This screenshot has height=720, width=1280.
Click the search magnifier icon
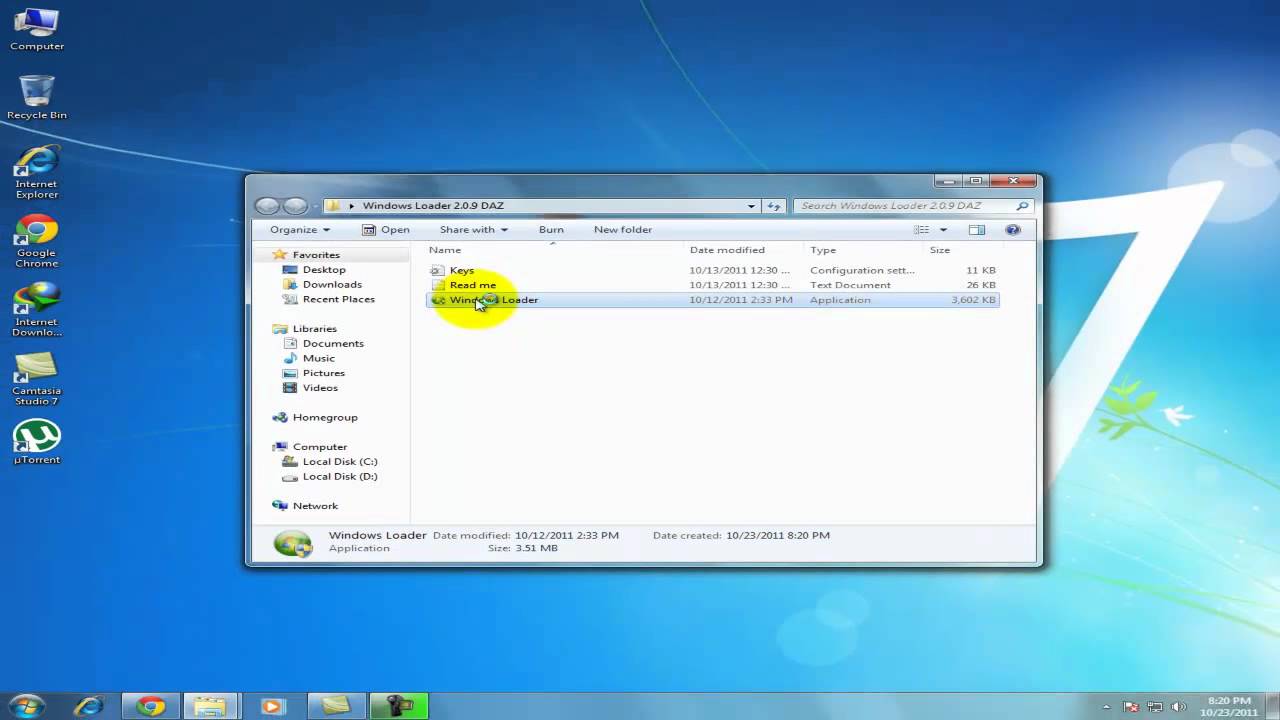tap(1022, 206)
